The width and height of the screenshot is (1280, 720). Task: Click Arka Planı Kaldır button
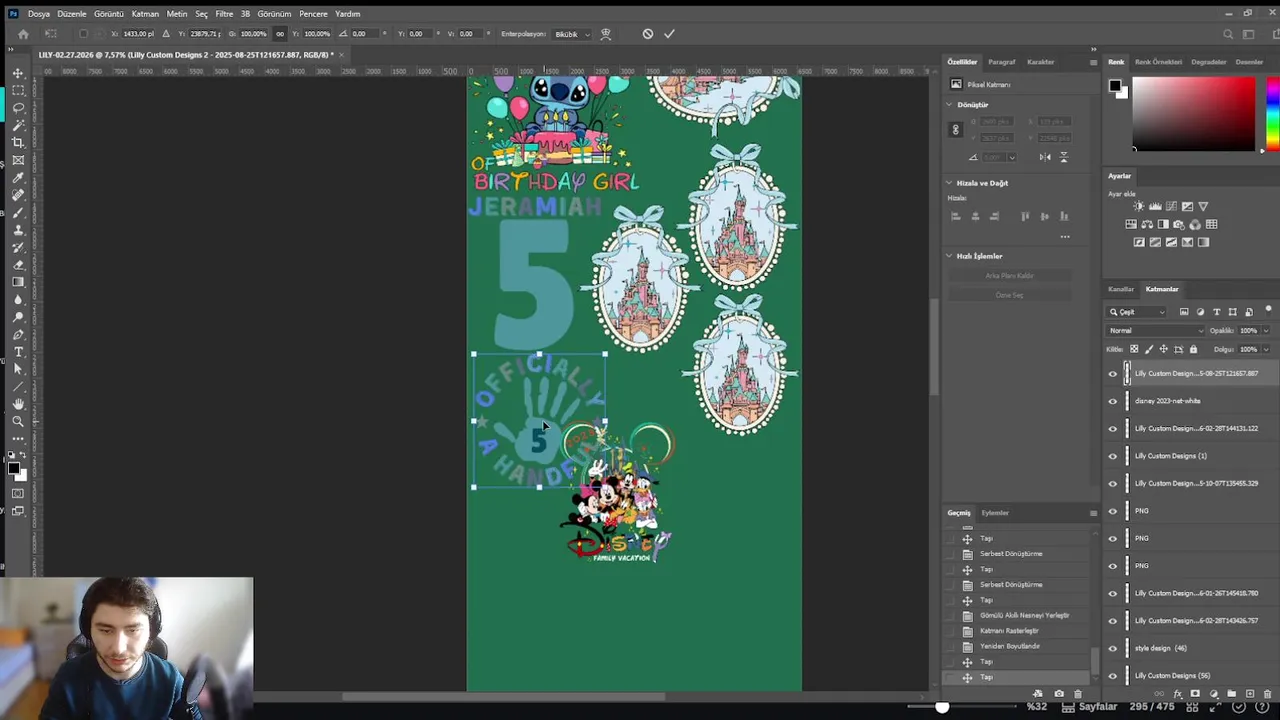click(x=1009, y=276)
